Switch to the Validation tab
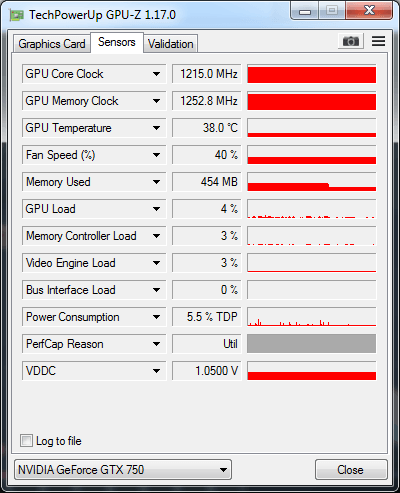The width and height of the screenshot is (400, 493). tap(171, 44)
